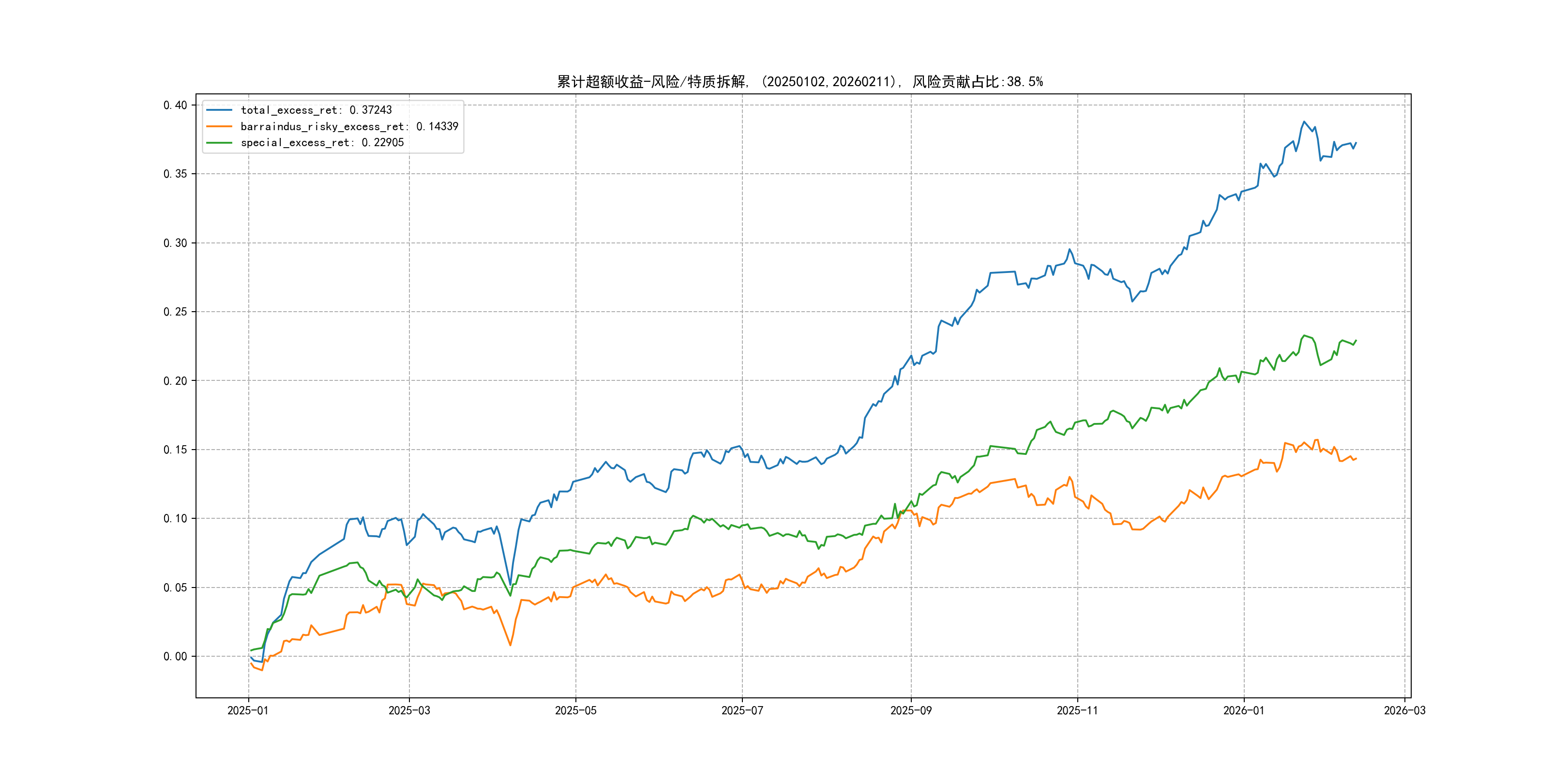Click the 2025-01 x-axis tick label
Viewport: 1568px width, 784px height.
click(x=248, y=710)
